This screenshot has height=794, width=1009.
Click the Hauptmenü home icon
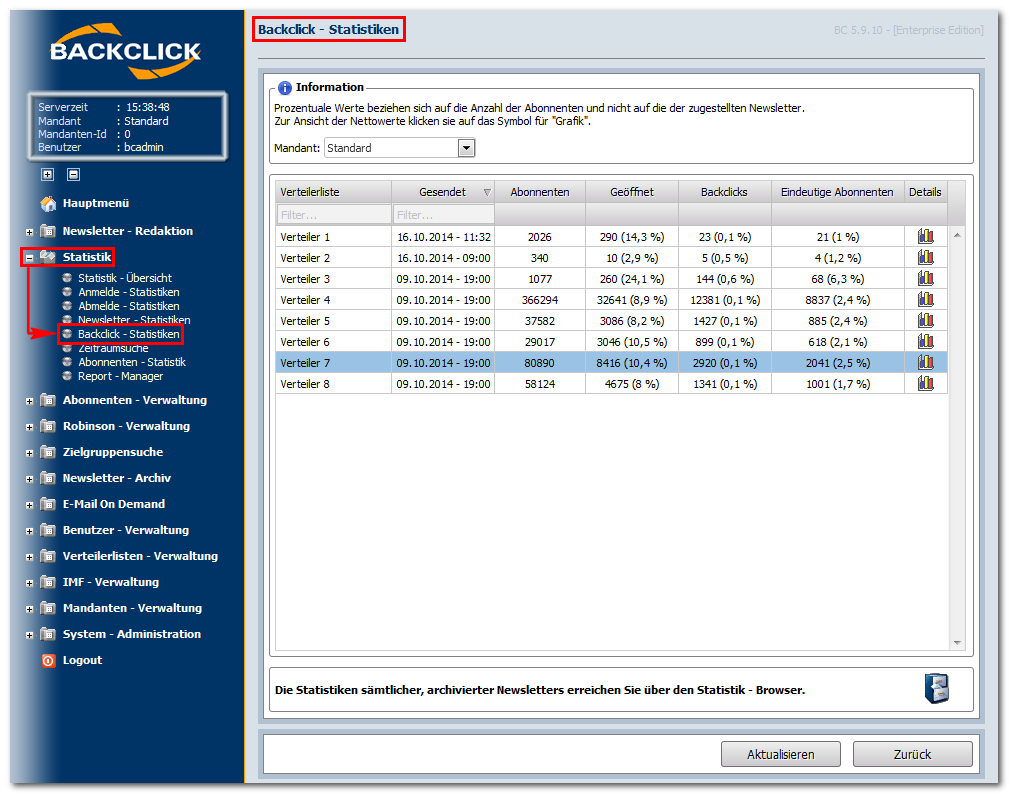[48, 203]
